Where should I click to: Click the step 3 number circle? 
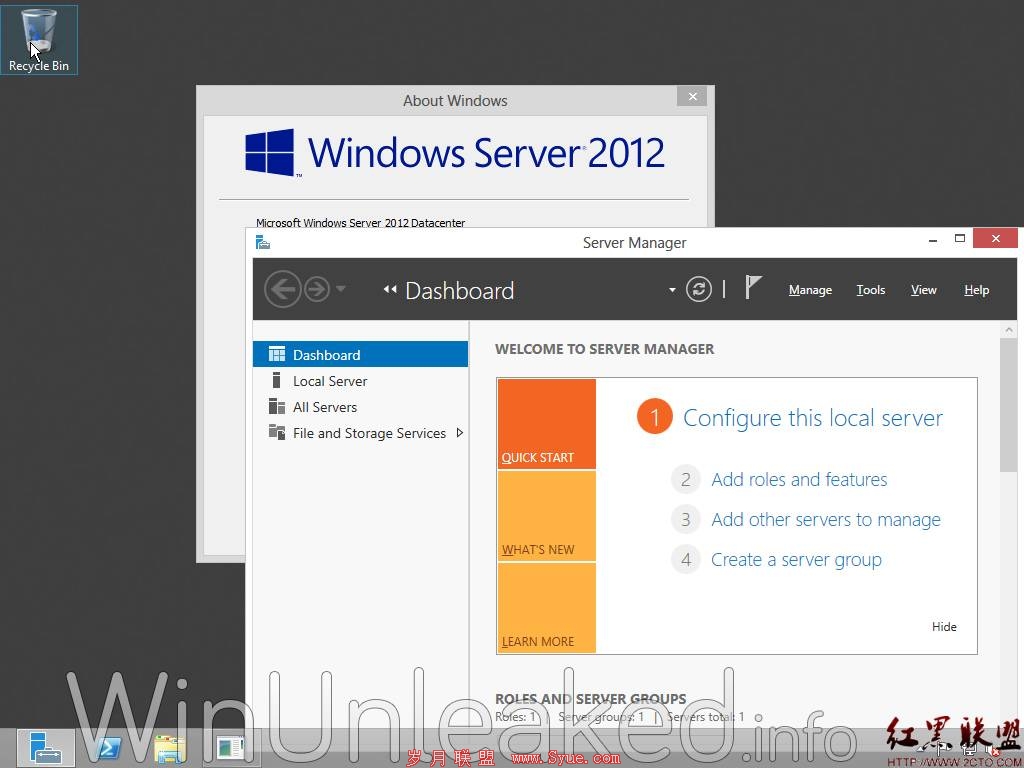click(x=686, y=519)
